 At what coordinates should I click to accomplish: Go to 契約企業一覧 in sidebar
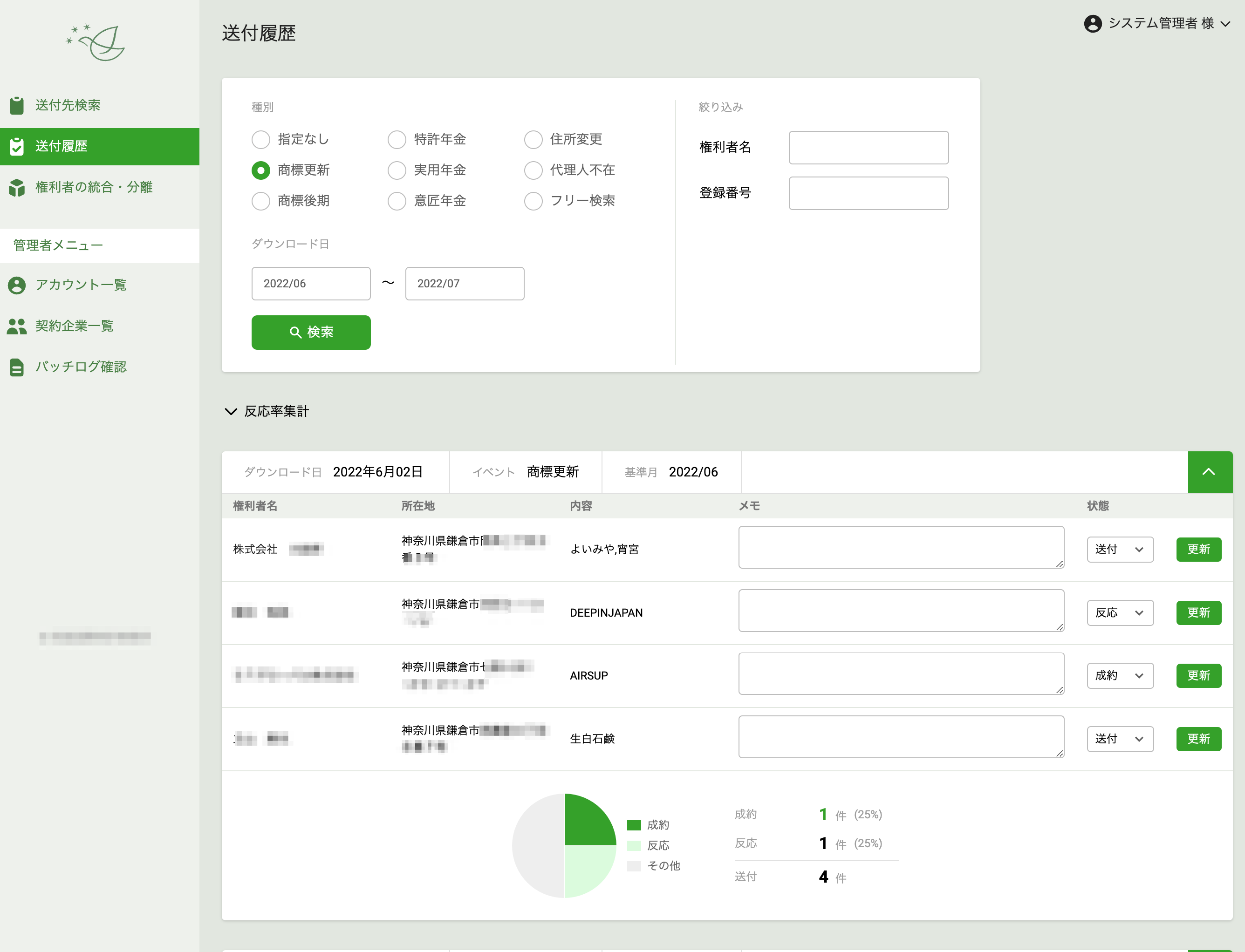pos(74,326)
